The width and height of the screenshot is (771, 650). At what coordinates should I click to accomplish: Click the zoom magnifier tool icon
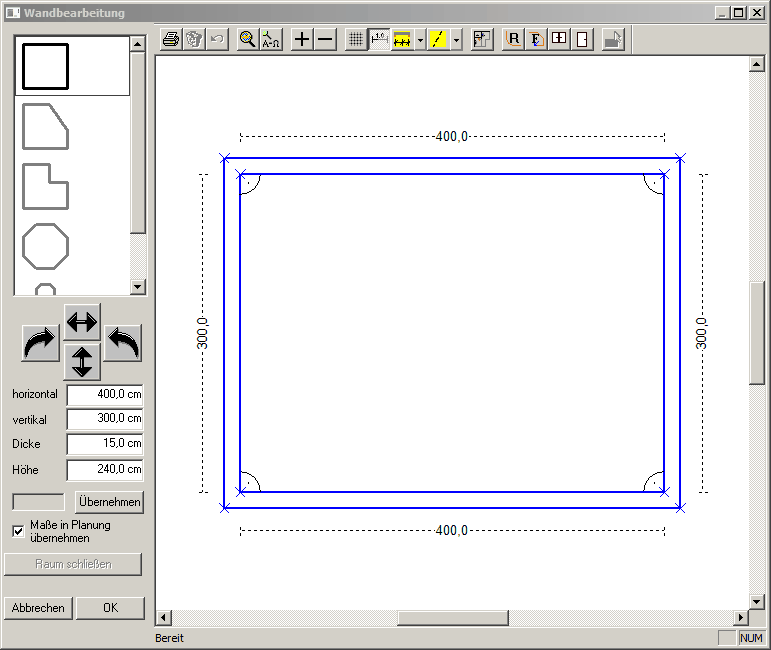[x=247, y=39]
